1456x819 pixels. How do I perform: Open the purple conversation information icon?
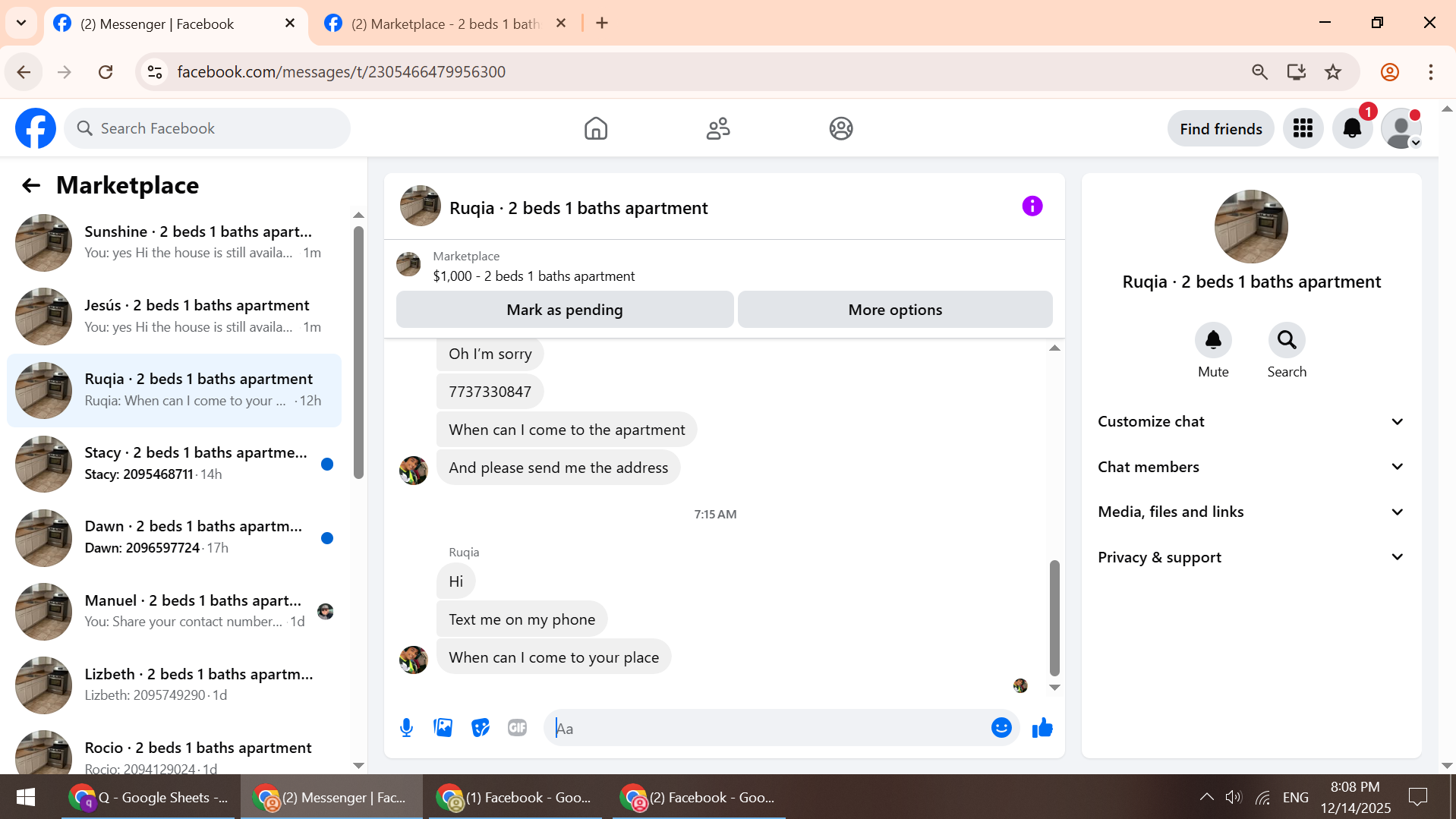click(x=1032, y=206)
